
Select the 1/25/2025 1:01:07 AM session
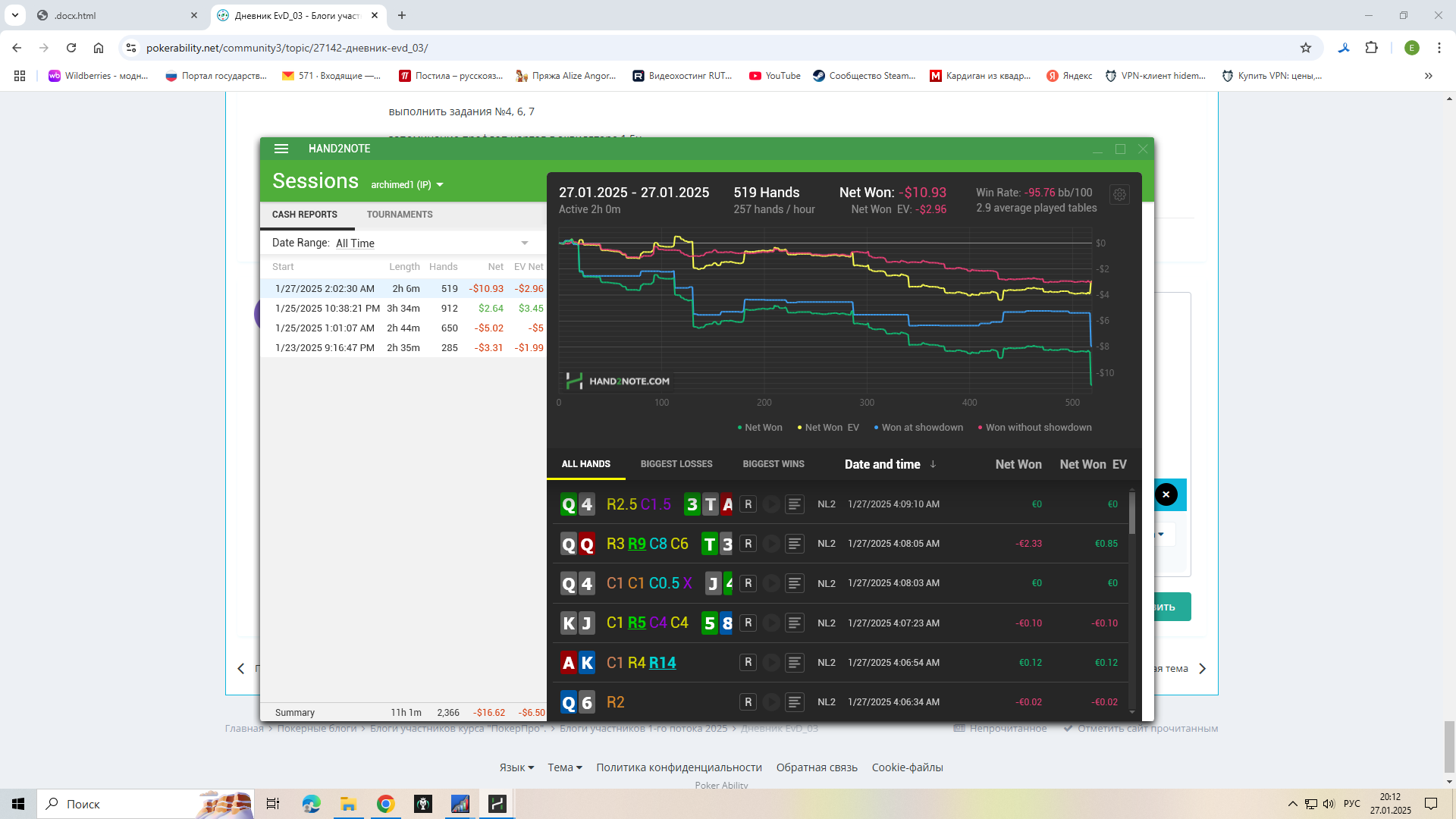coord(403,328)
